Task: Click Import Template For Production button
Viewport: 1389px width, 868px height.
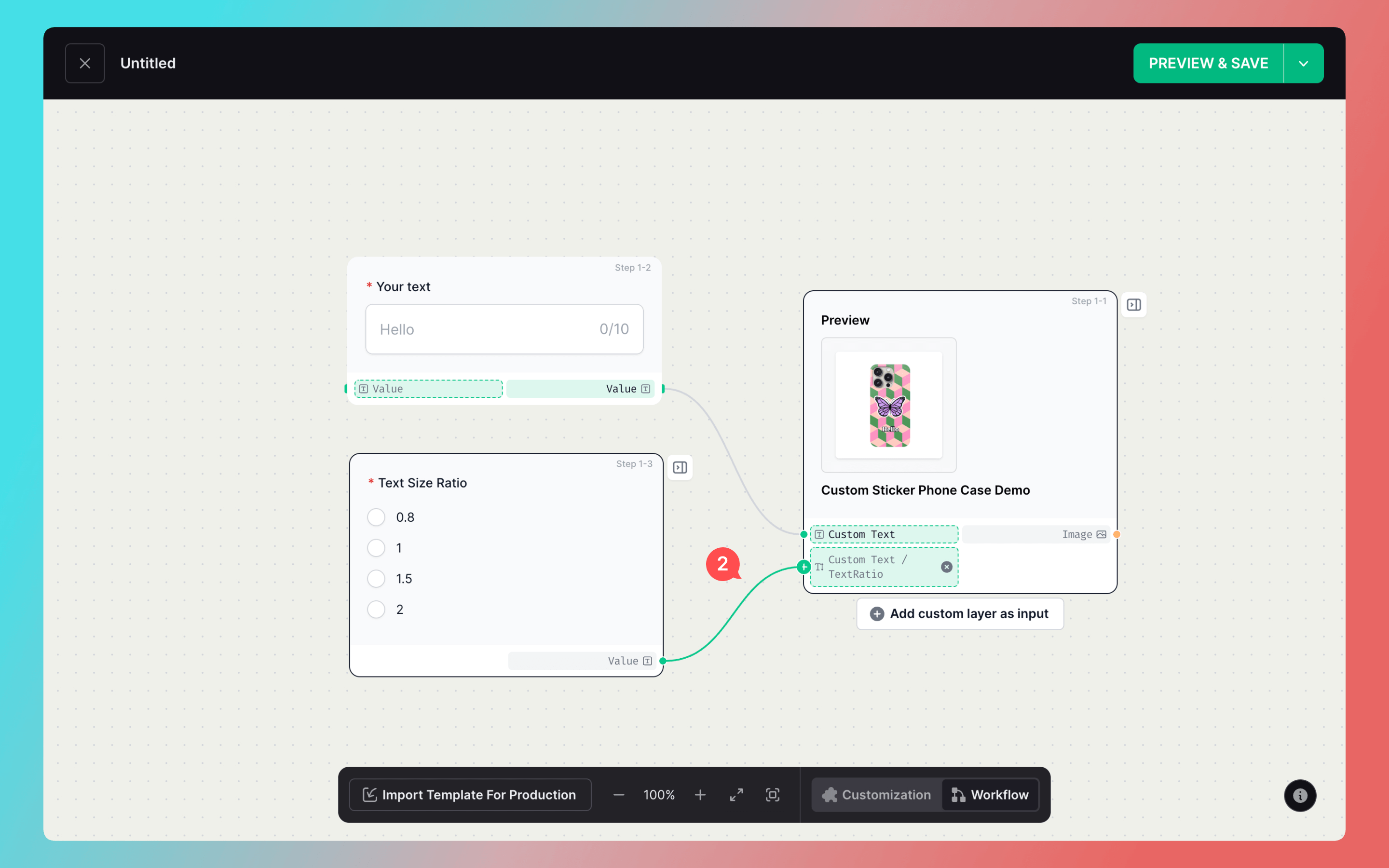Action: point(469,795)
